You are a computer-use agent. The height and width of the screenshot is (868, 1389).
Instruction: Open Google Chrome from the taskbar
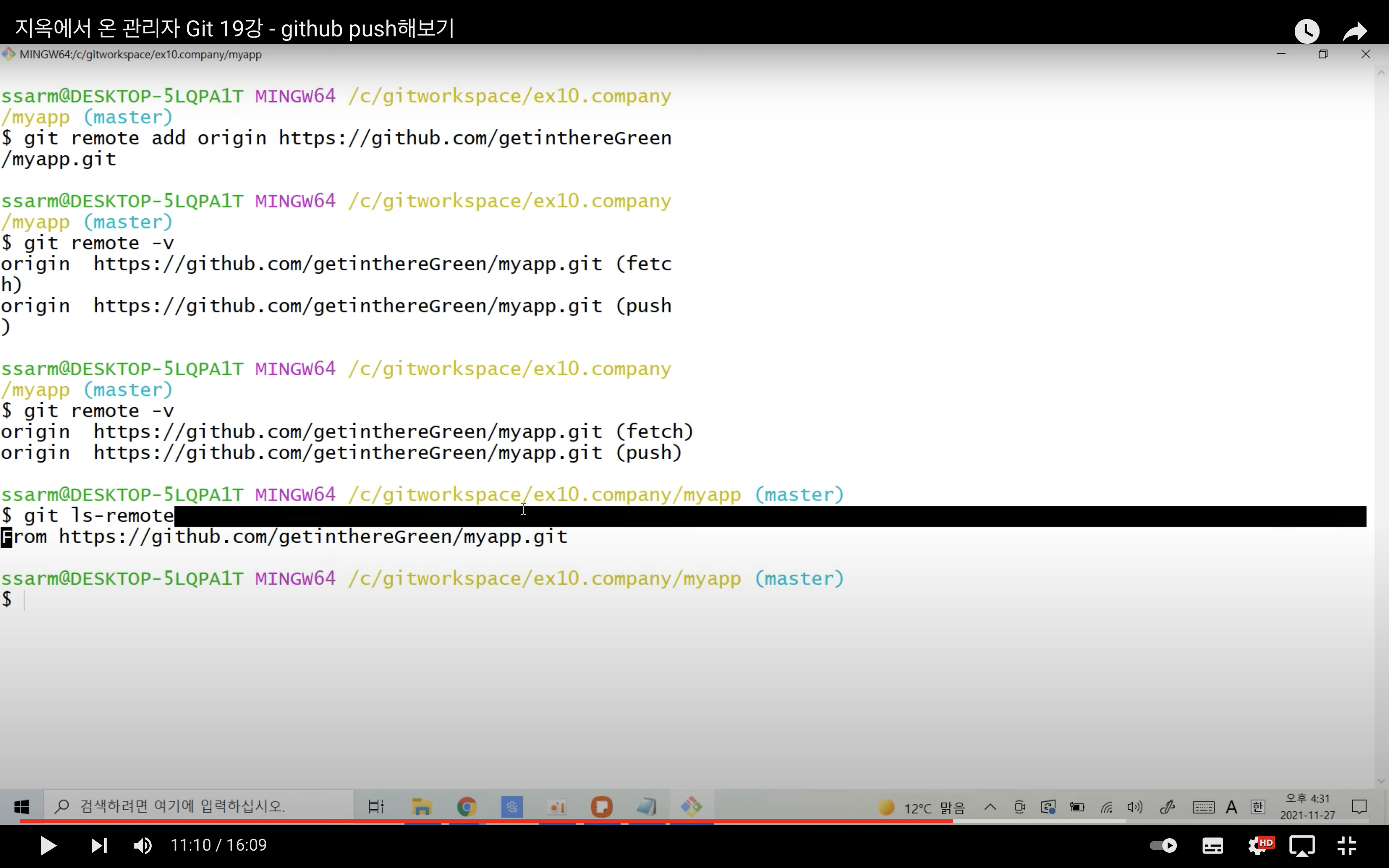467,806
